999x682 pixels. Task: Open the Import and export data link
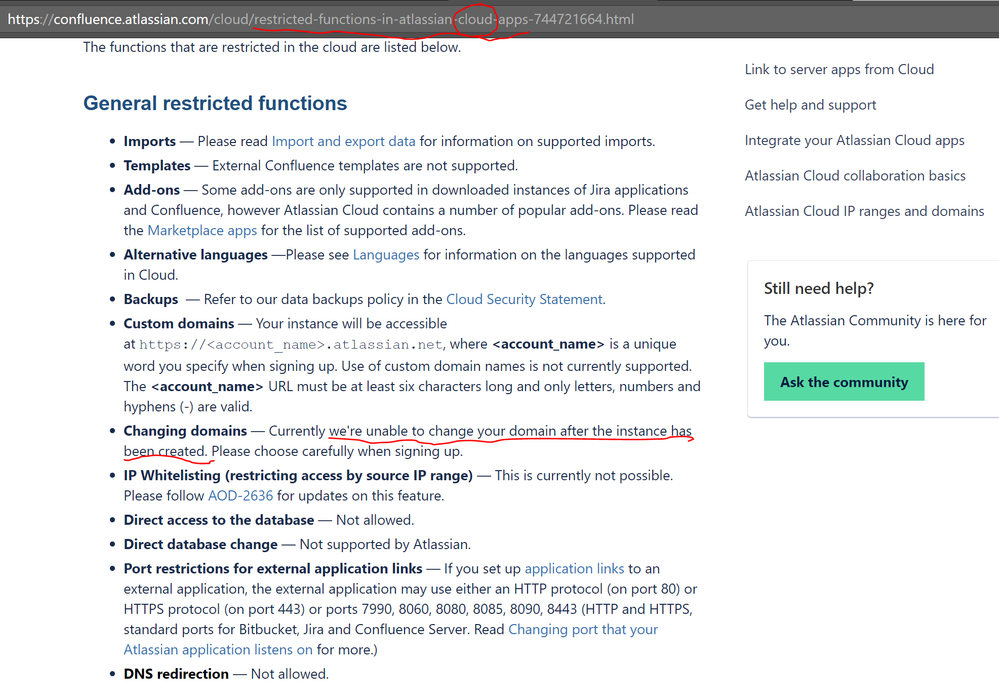click(343, 141)
